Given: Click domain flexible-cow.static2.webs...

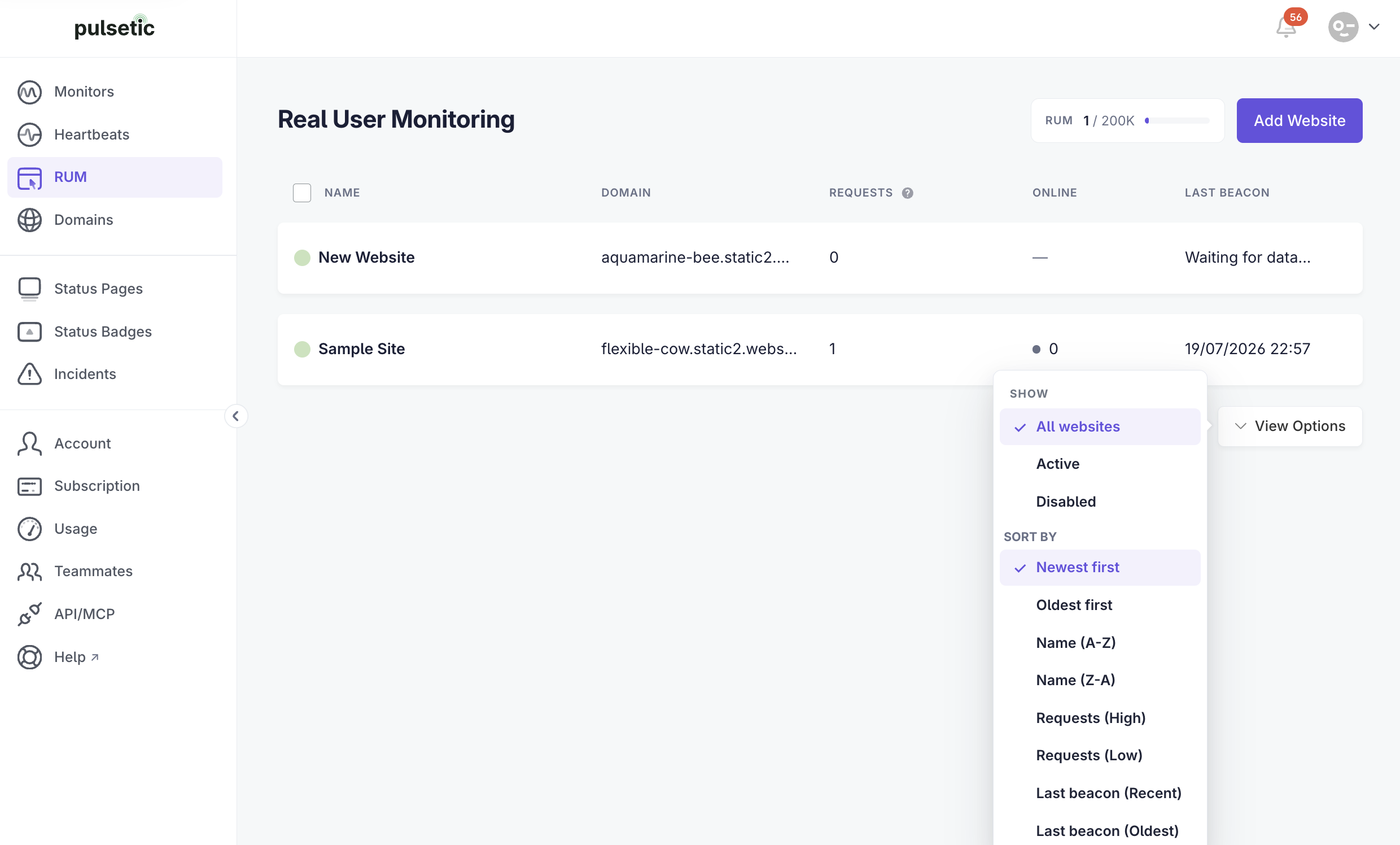Looking at the screenshot, I should (699, 349).
